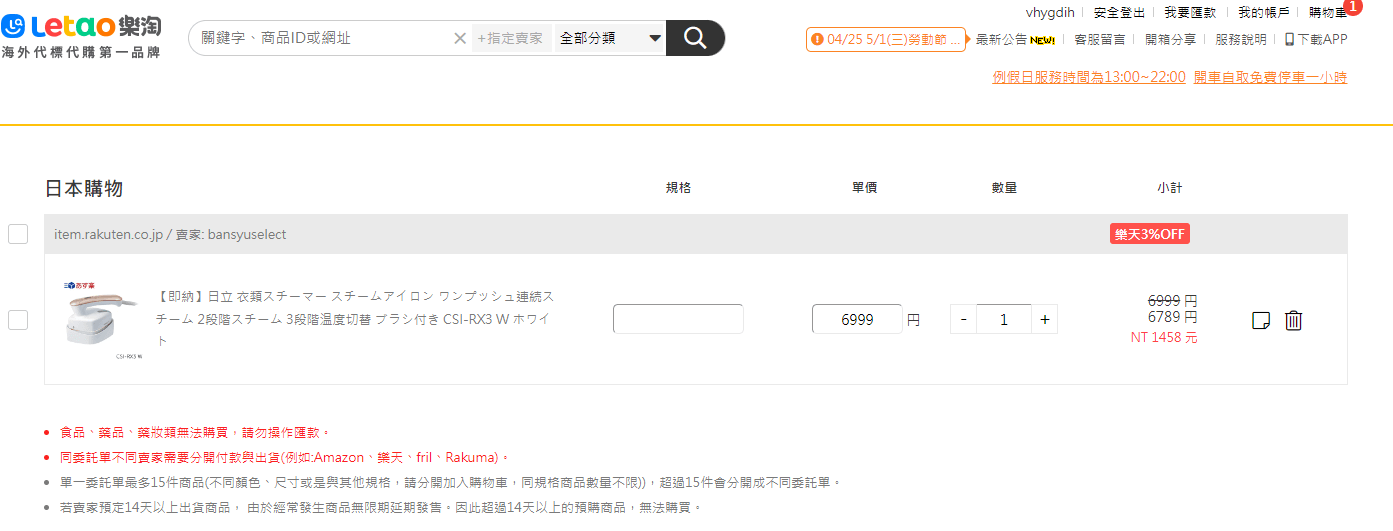Click the 單價 column header
The image size is (1393, 531).
864,188
